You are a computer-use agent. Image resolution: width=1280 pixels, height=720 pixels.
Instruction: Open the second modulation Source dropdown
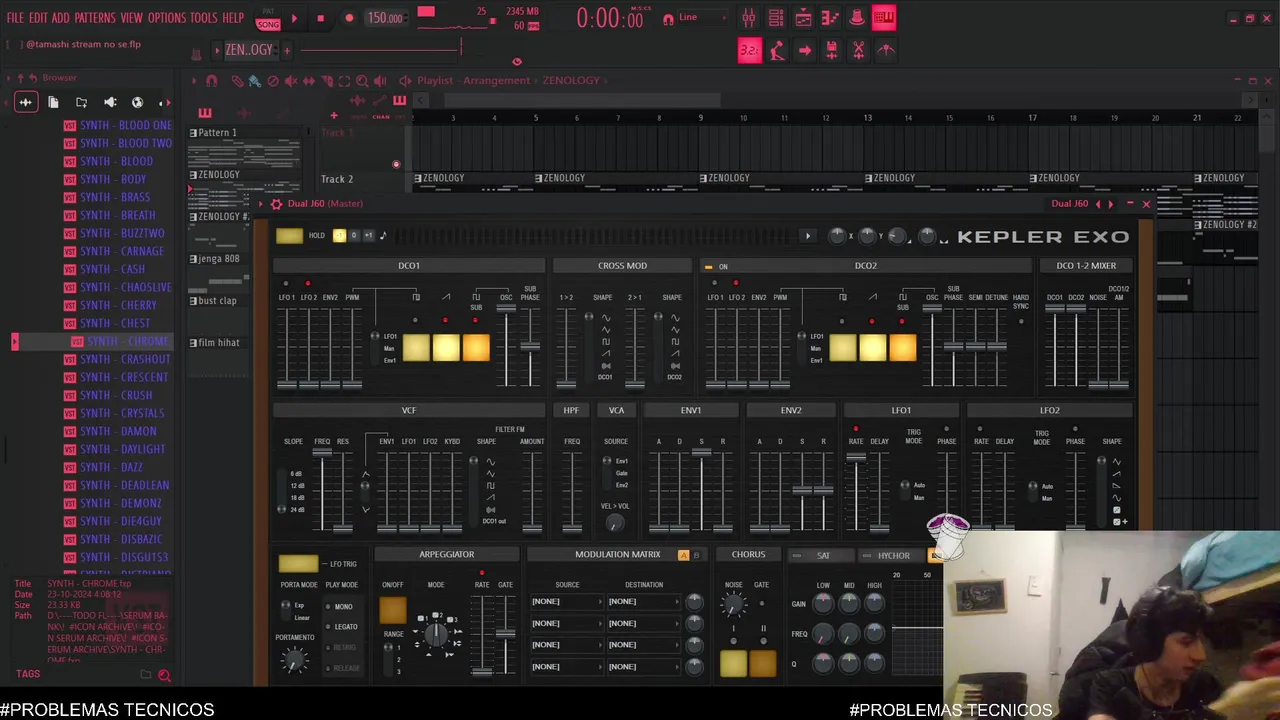pos(567,624)
